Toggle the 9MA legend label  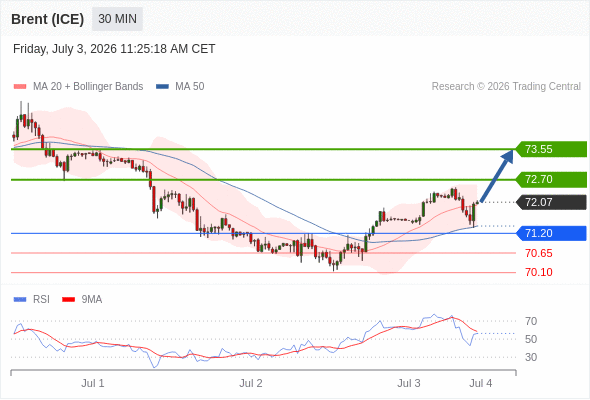[x=92, y=300]
